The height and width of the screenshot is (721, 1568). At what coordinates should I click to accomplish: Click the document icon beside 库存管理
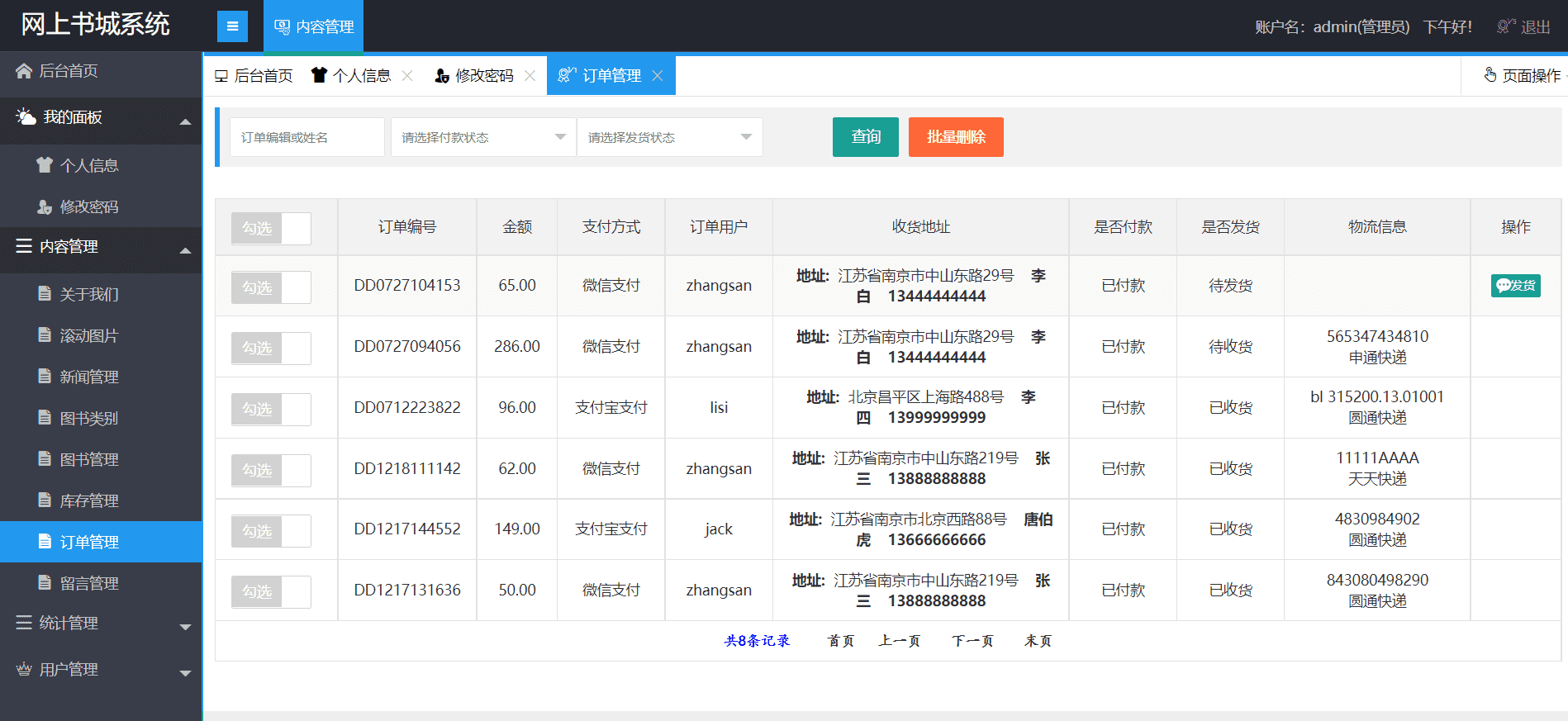click(45, 500)
